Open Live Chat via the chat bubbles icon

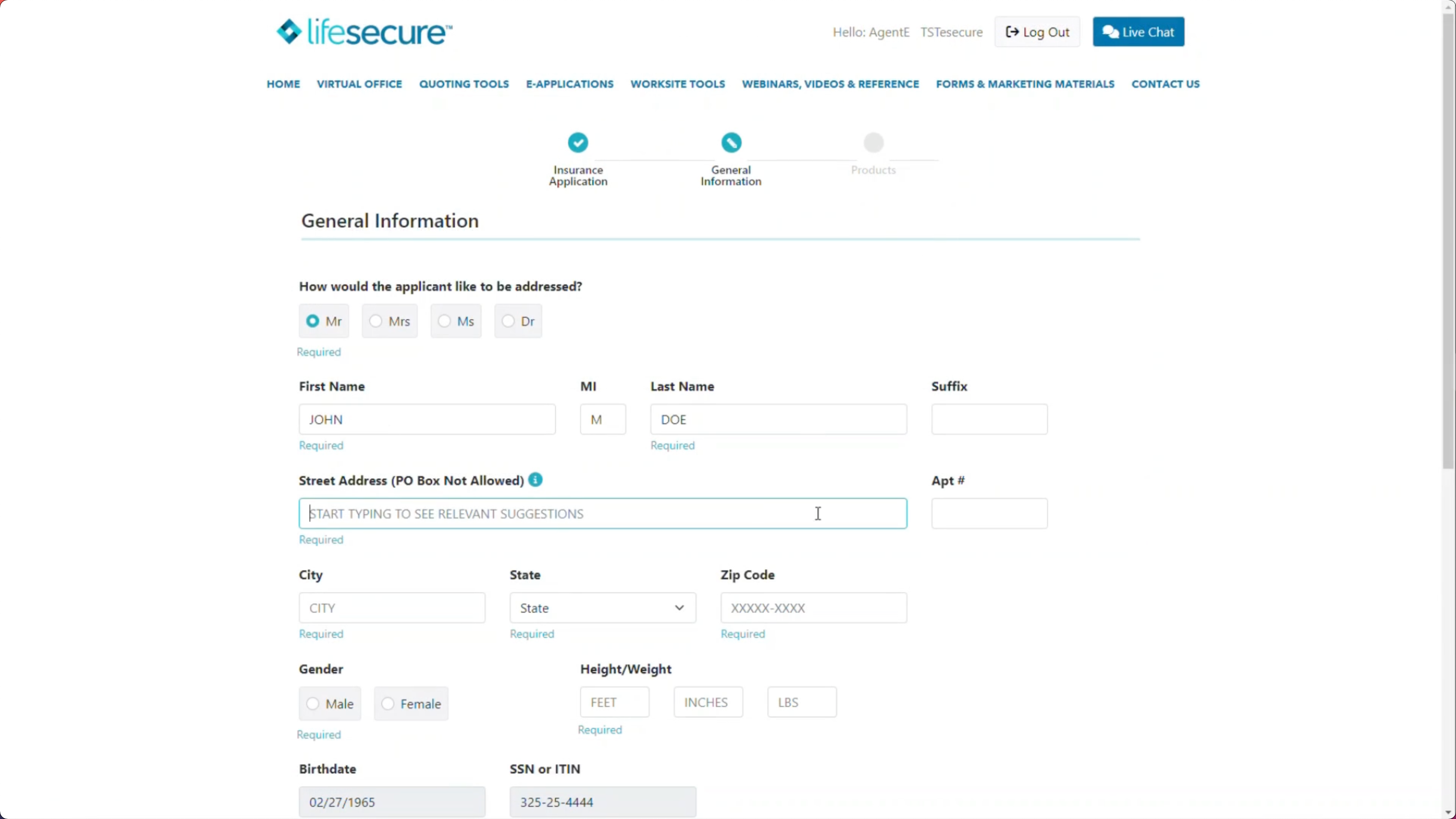coord(1110,31)
